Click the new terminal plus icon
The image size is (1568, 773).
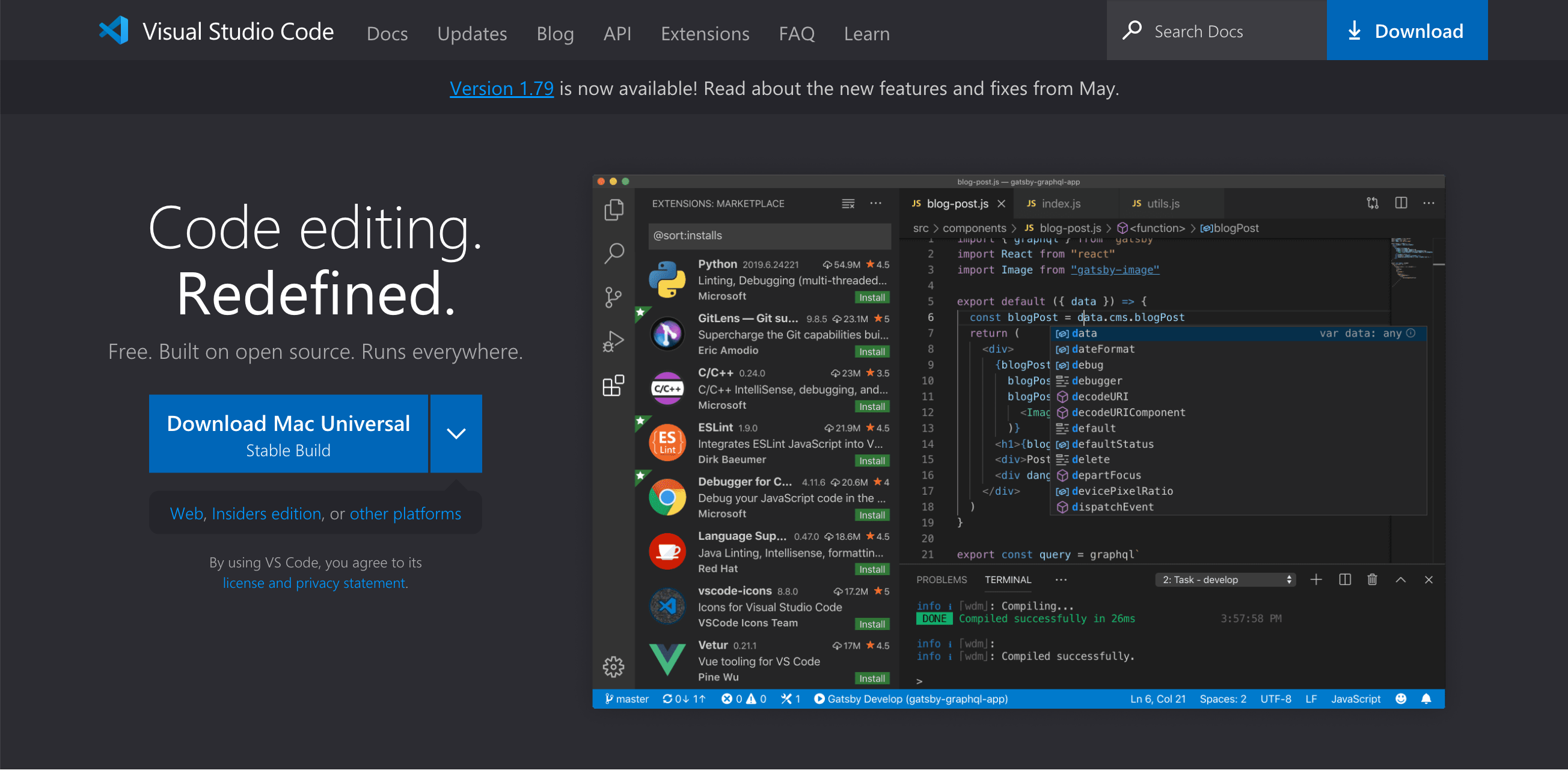click(1316, 580)
